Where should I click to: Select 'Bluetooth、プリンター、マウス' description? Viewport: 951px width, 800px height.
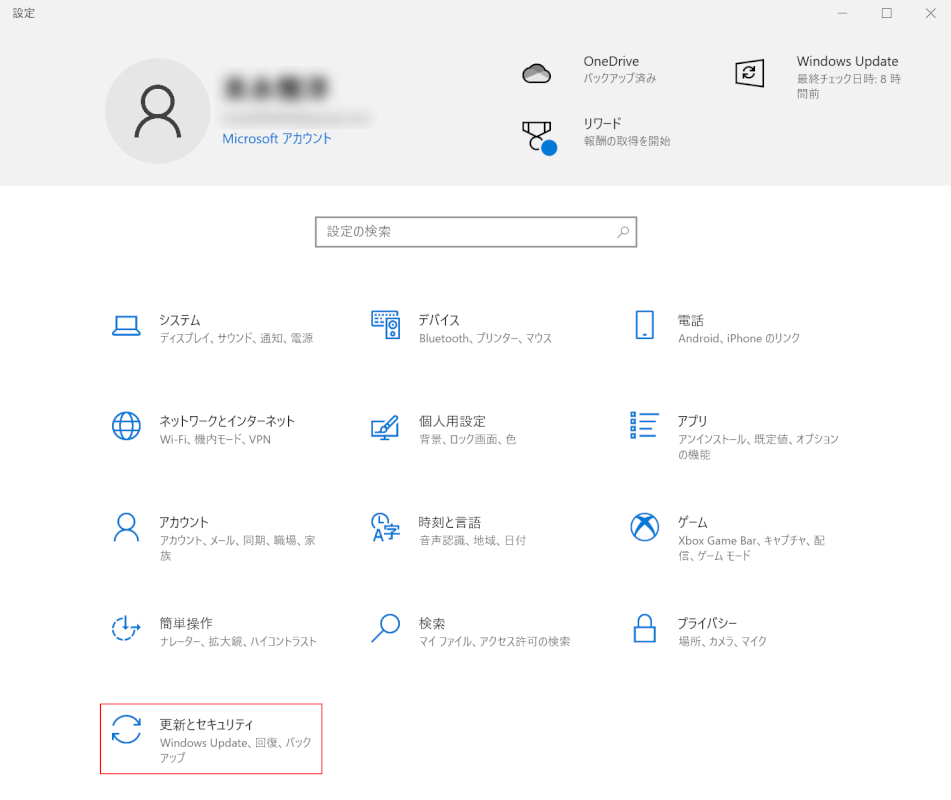point(485,338)
